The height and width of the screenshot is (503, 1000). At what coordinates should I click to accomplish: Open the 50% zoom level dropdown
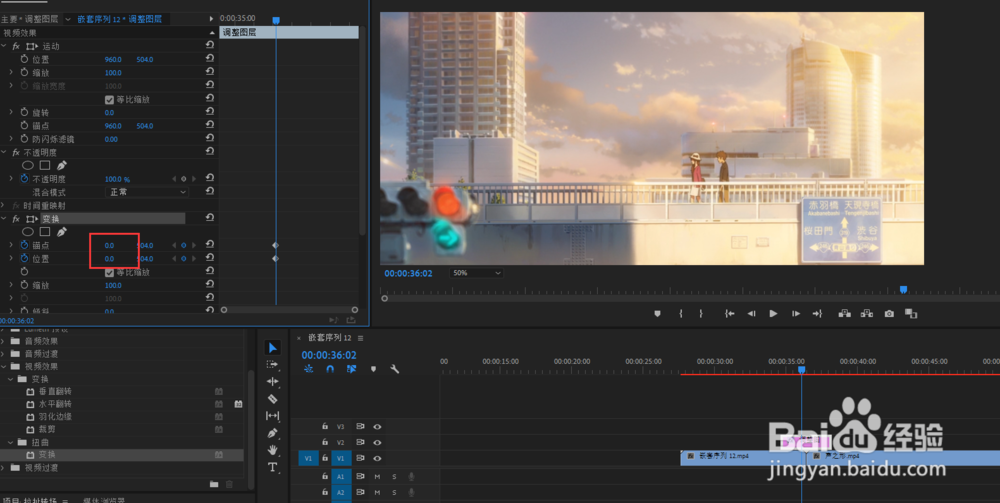tap(476, 273)
